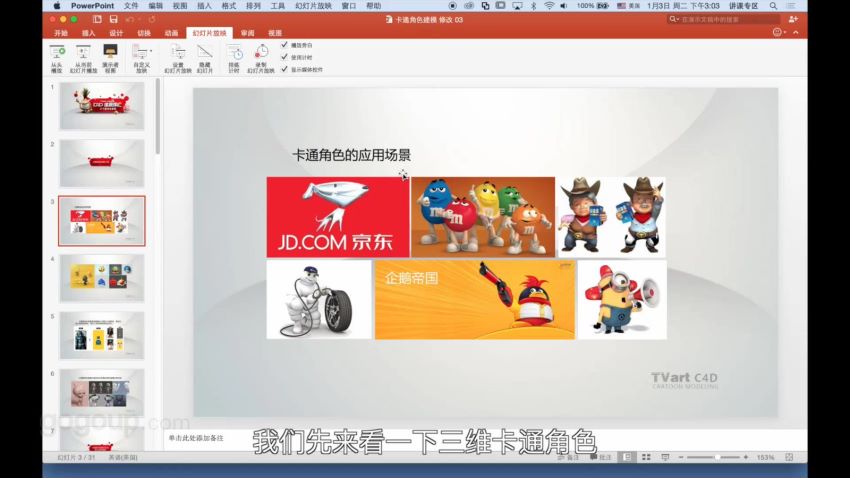850x478 pixels.
Task: Switch to the 切换 (Transitions) ribbon tab
Action: click(x=144, y=33)
